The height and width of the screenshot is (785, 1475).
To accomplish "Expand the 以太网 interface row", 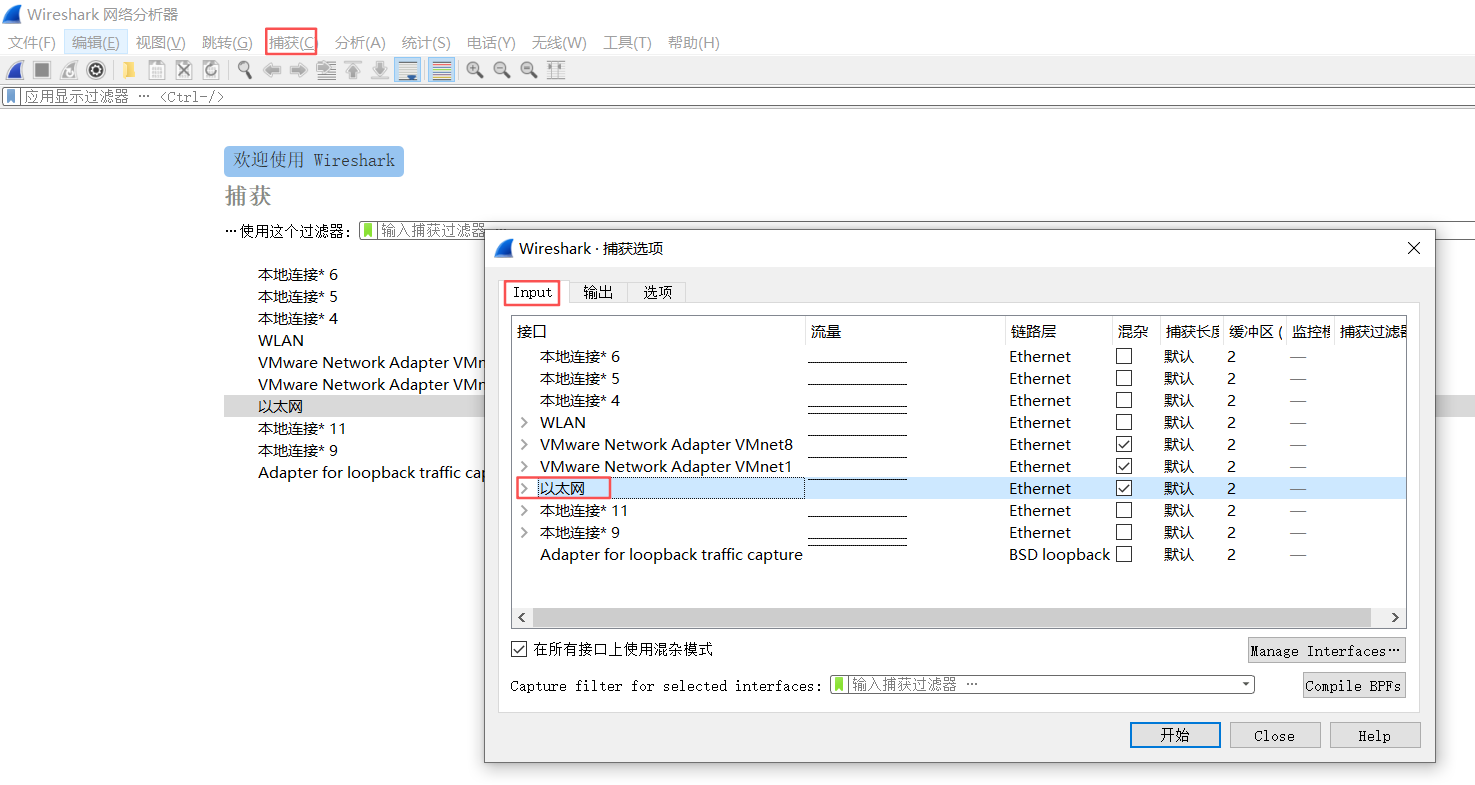I will 524,488.
